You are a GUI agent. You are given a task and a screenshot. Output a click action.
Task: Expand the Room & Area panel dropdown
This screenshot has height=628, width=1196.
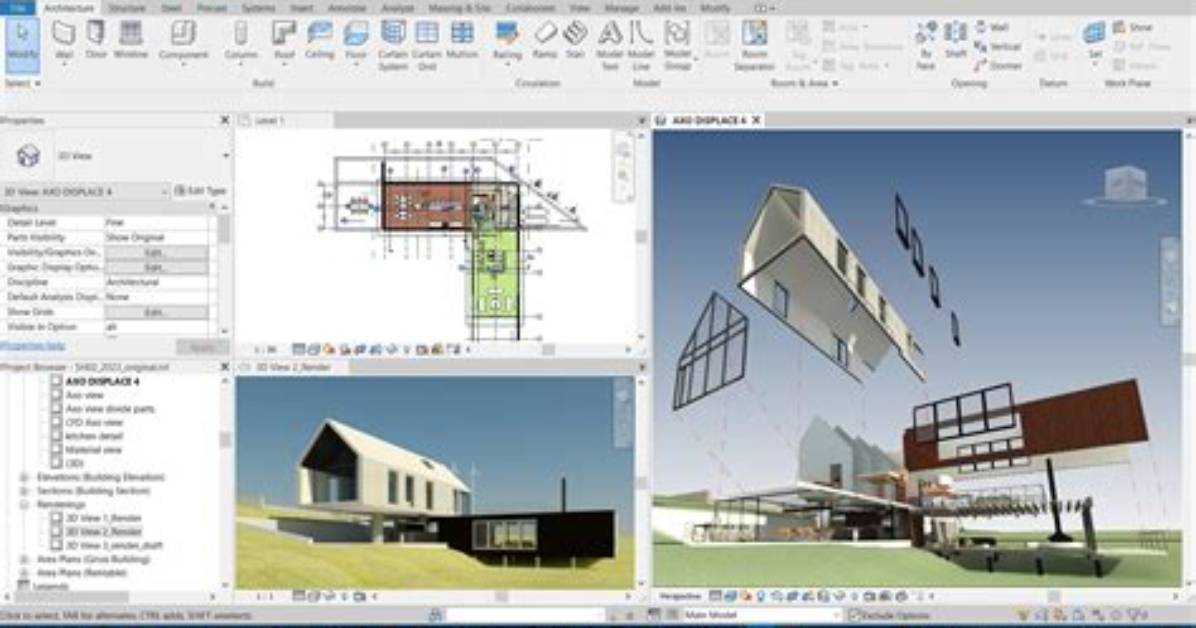click(804, 82)
